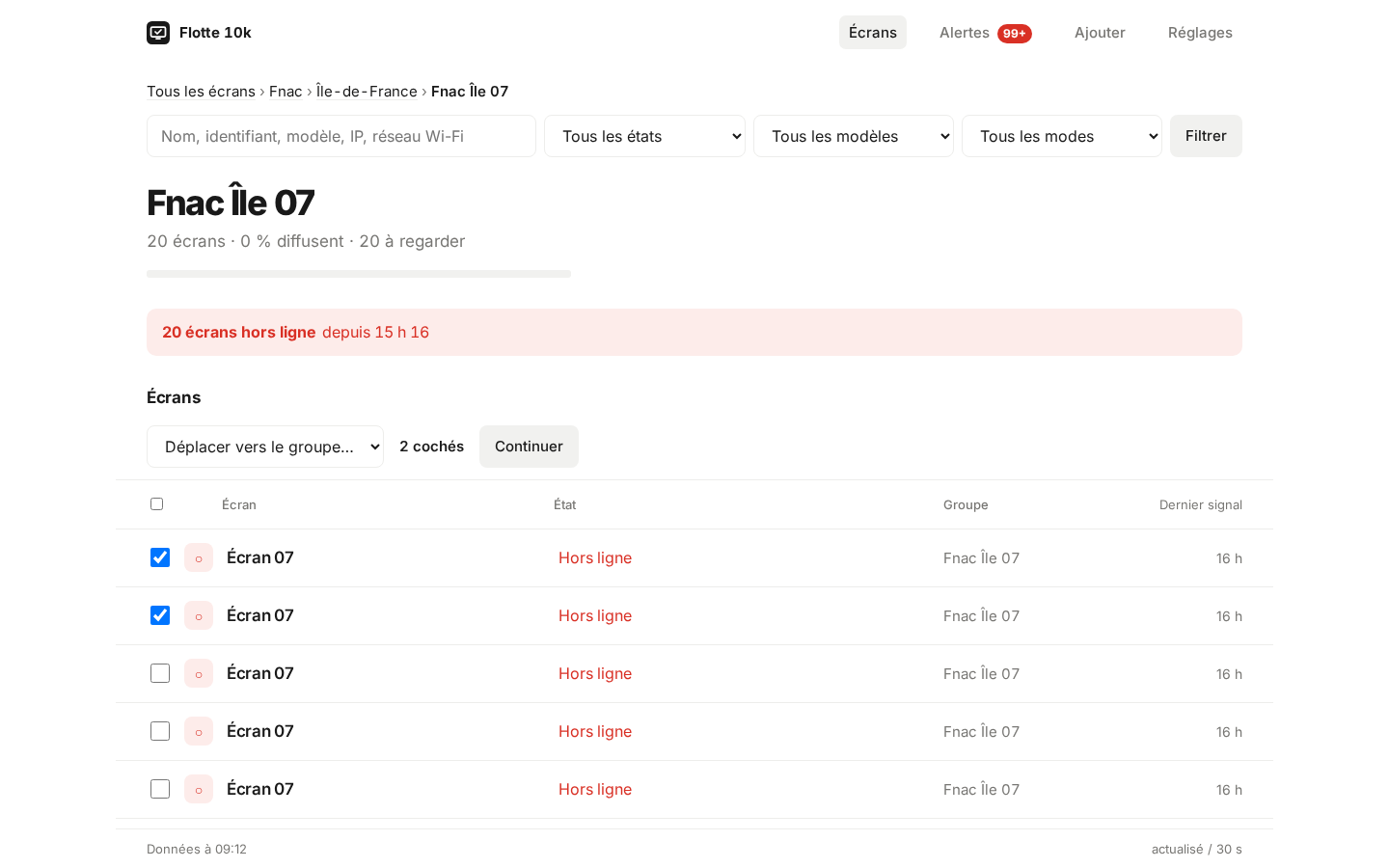Click the Flotte 10k logo icon

(158, 33)
